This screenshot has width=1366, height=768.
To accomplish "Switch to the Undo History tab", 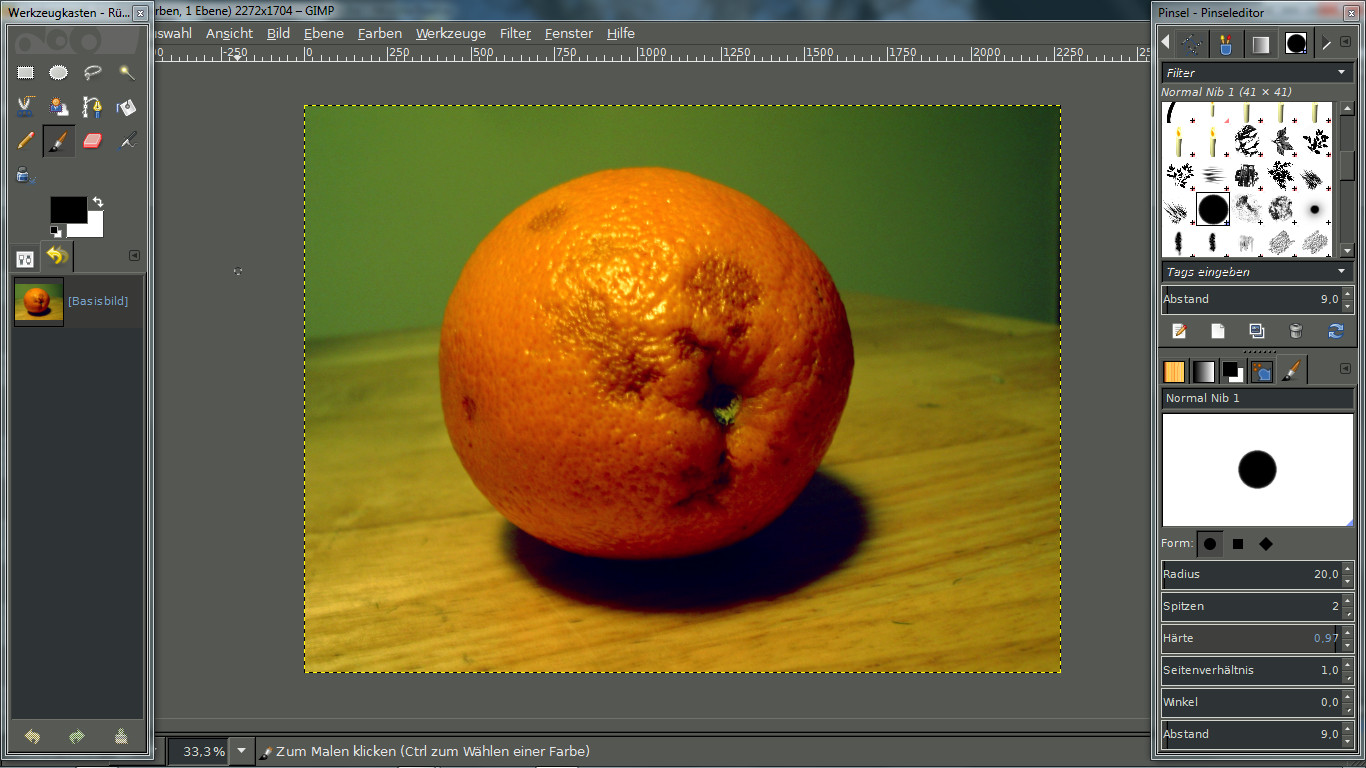I will (57, 257).
